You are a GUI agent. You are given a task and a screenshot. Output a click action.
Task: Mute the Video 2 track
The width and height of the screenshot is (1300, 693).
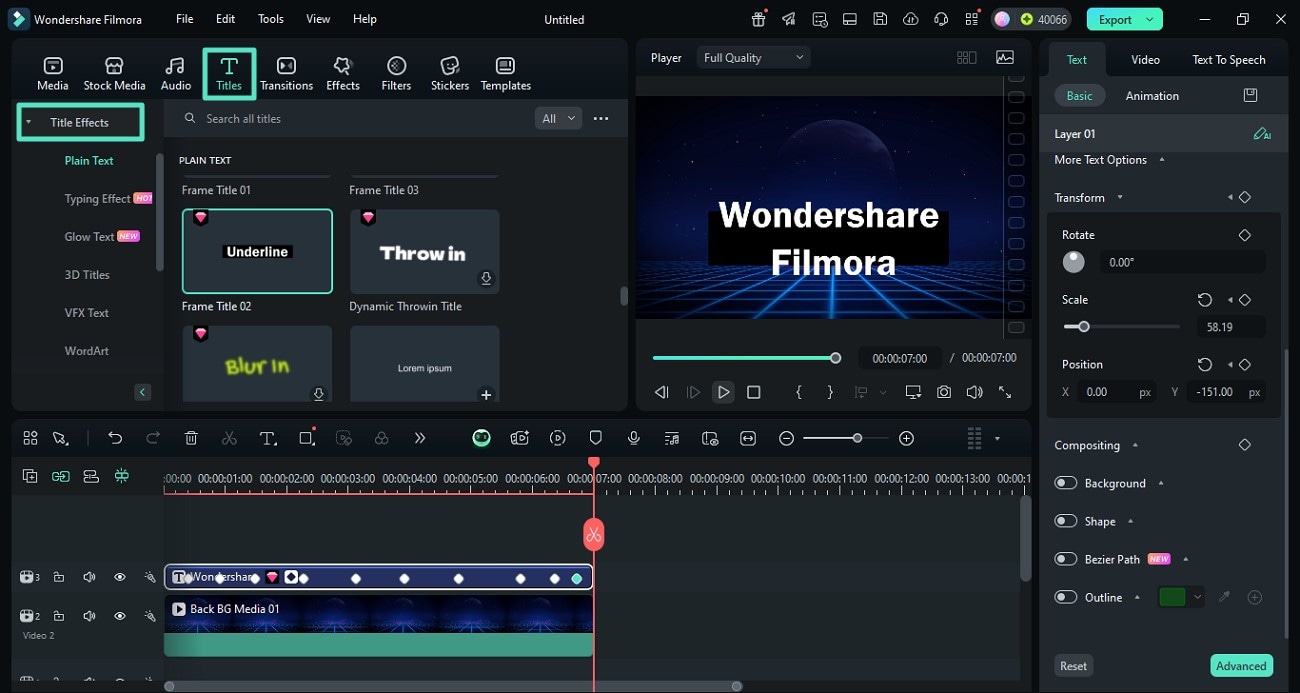tap(89, 616)
